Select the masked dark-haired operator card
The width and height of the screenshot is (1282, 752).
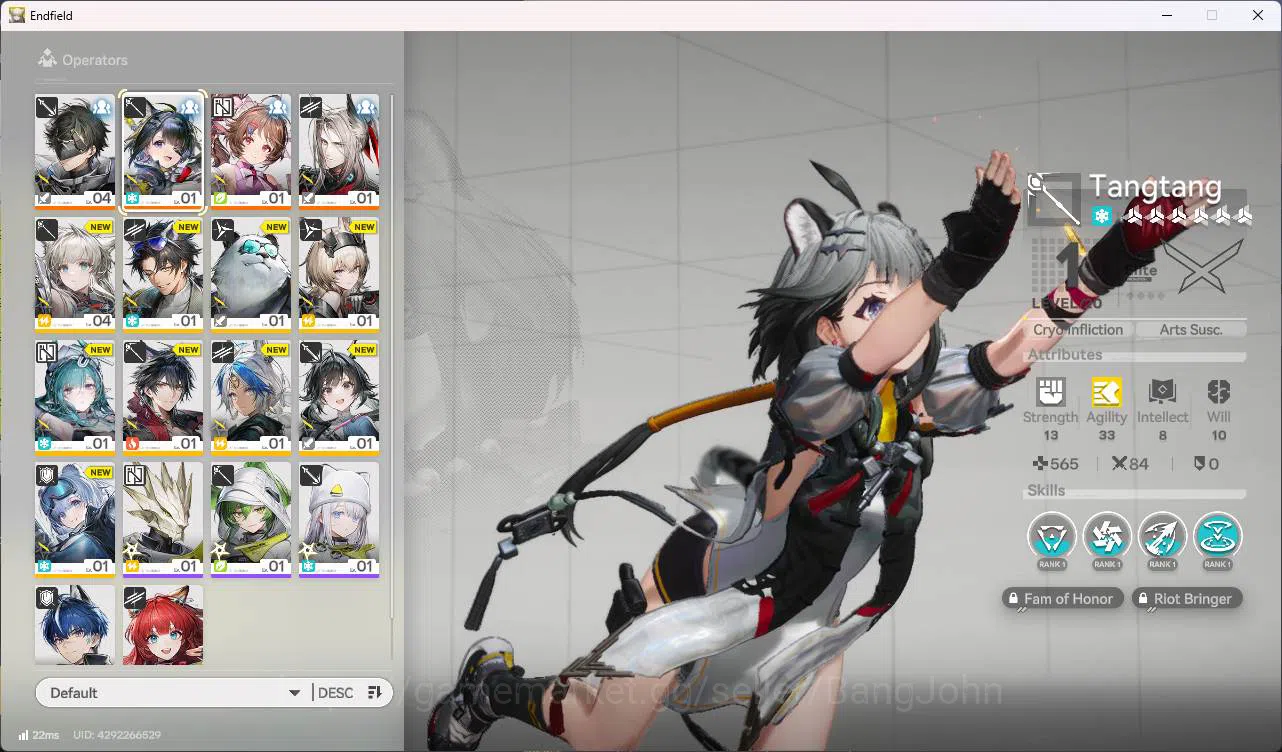[75, 151]
